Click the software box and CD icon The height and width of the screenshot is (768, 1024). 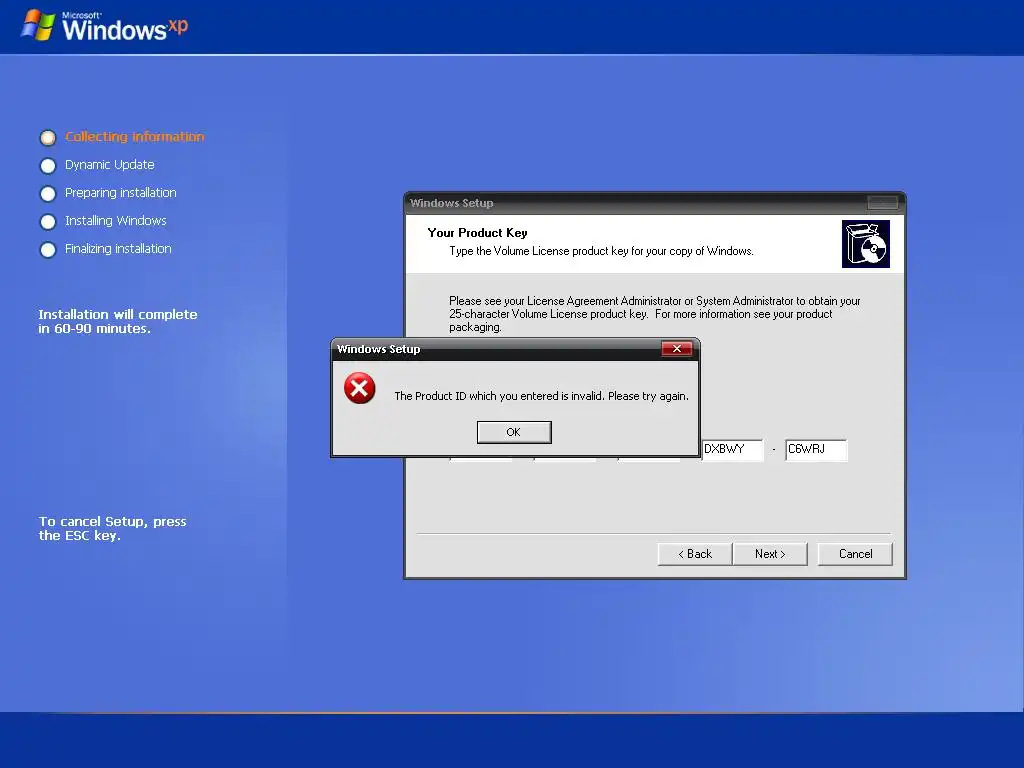pyautogui.click(x=866, y=244)
